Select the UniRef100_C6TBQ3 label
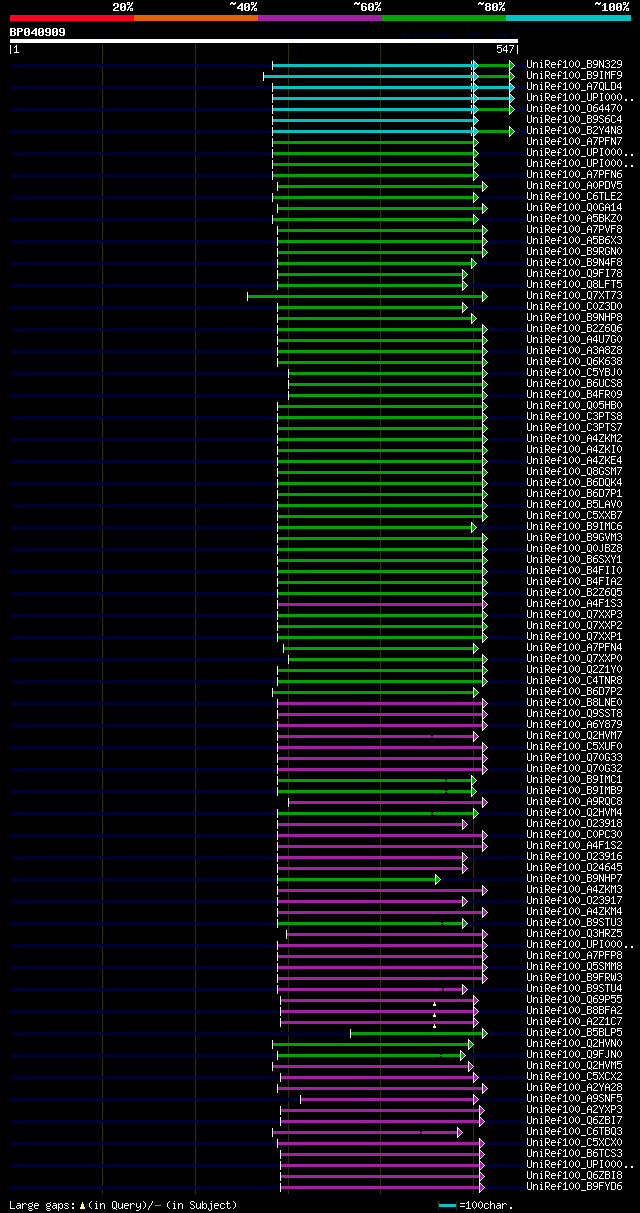 tap(574, 1132)
